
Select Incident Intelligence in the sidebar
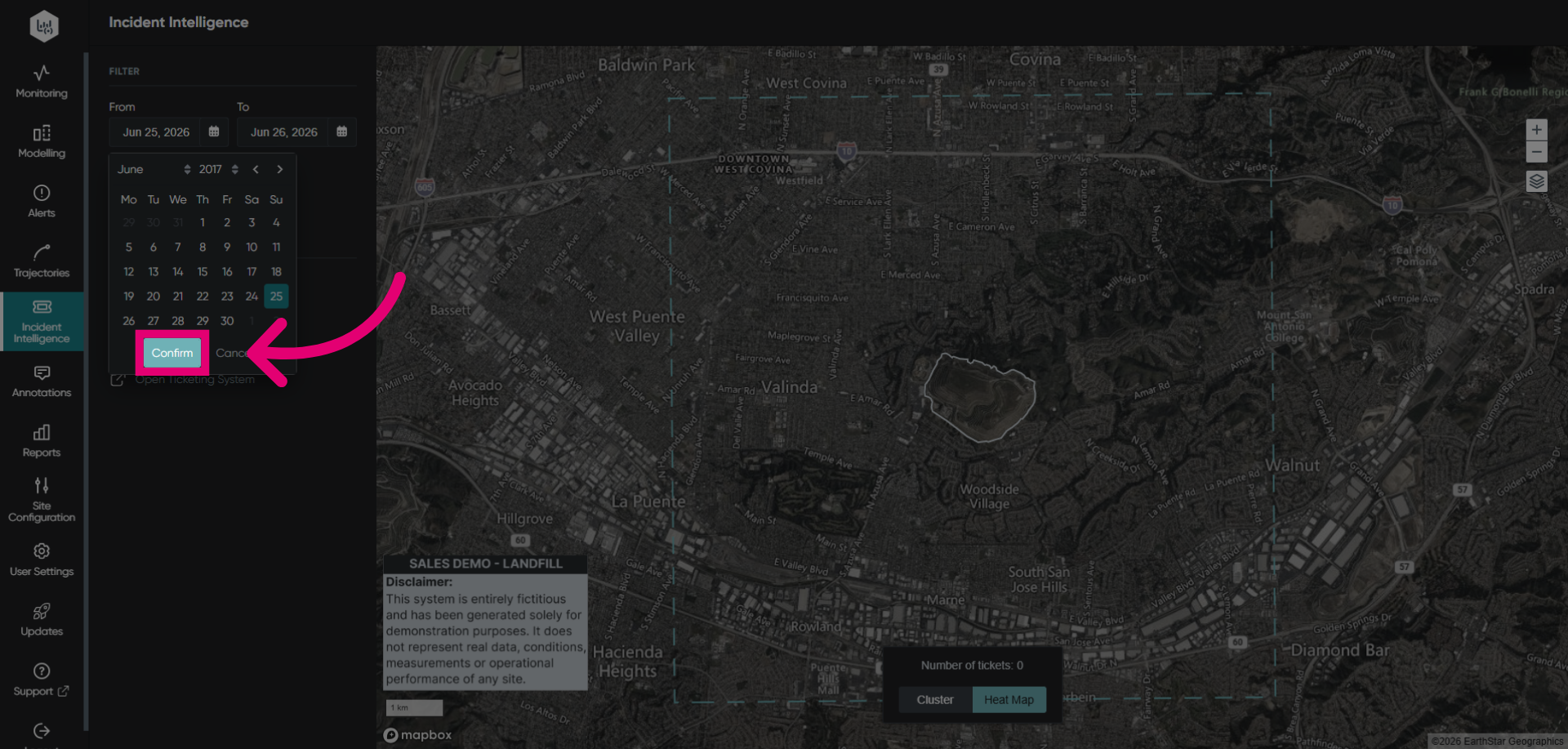[x=42, y=321]
